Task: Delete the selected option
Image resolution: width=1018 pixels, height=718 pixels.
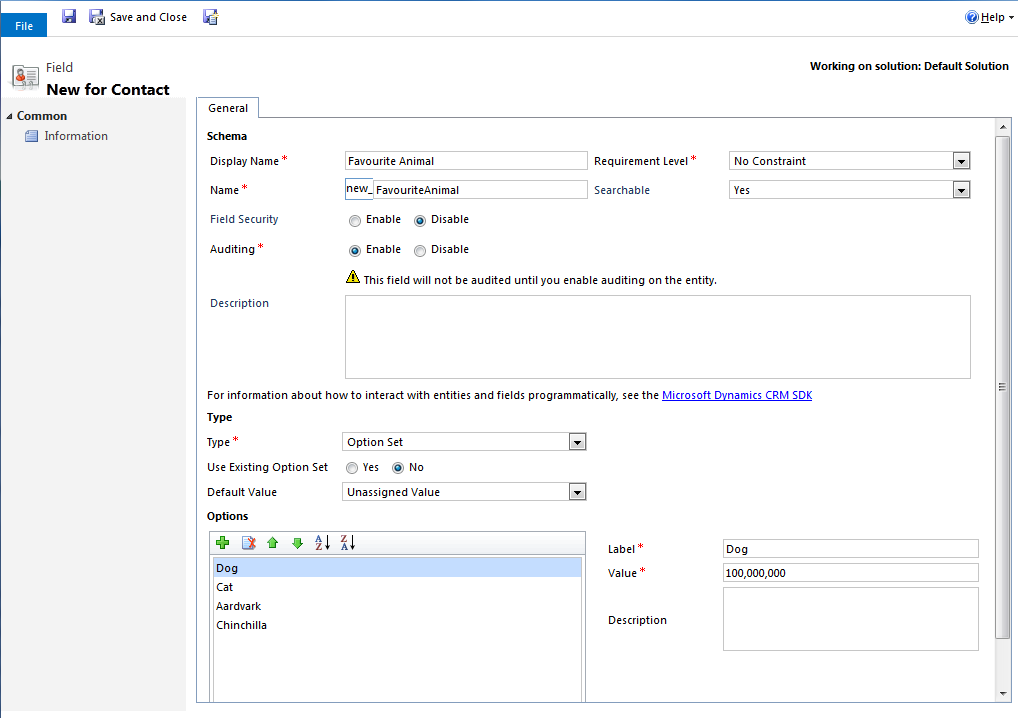Action: [249, 543]
